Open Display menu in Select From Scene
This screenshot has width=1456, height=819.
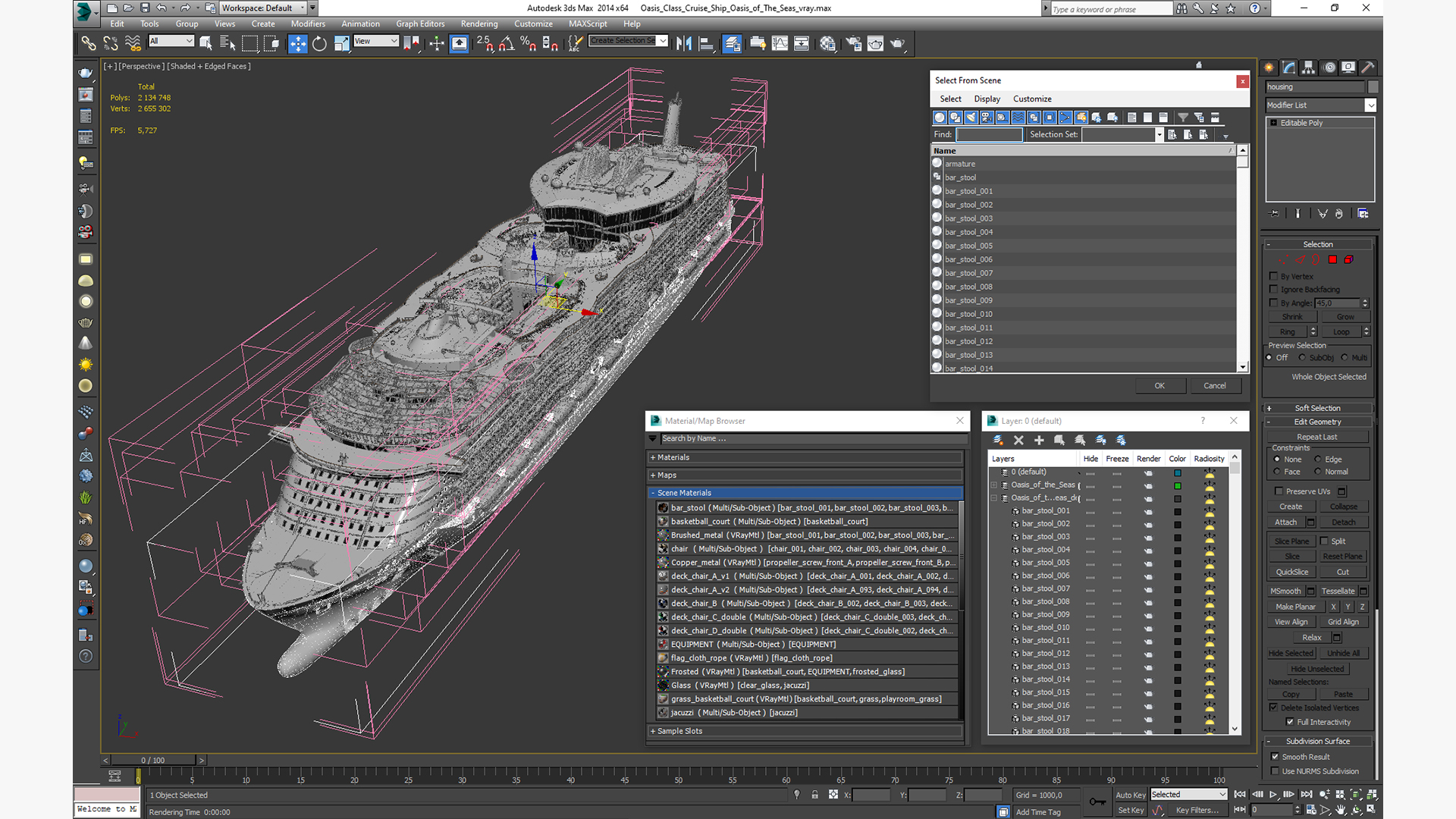pyautogui.click(x=987, y=99)
